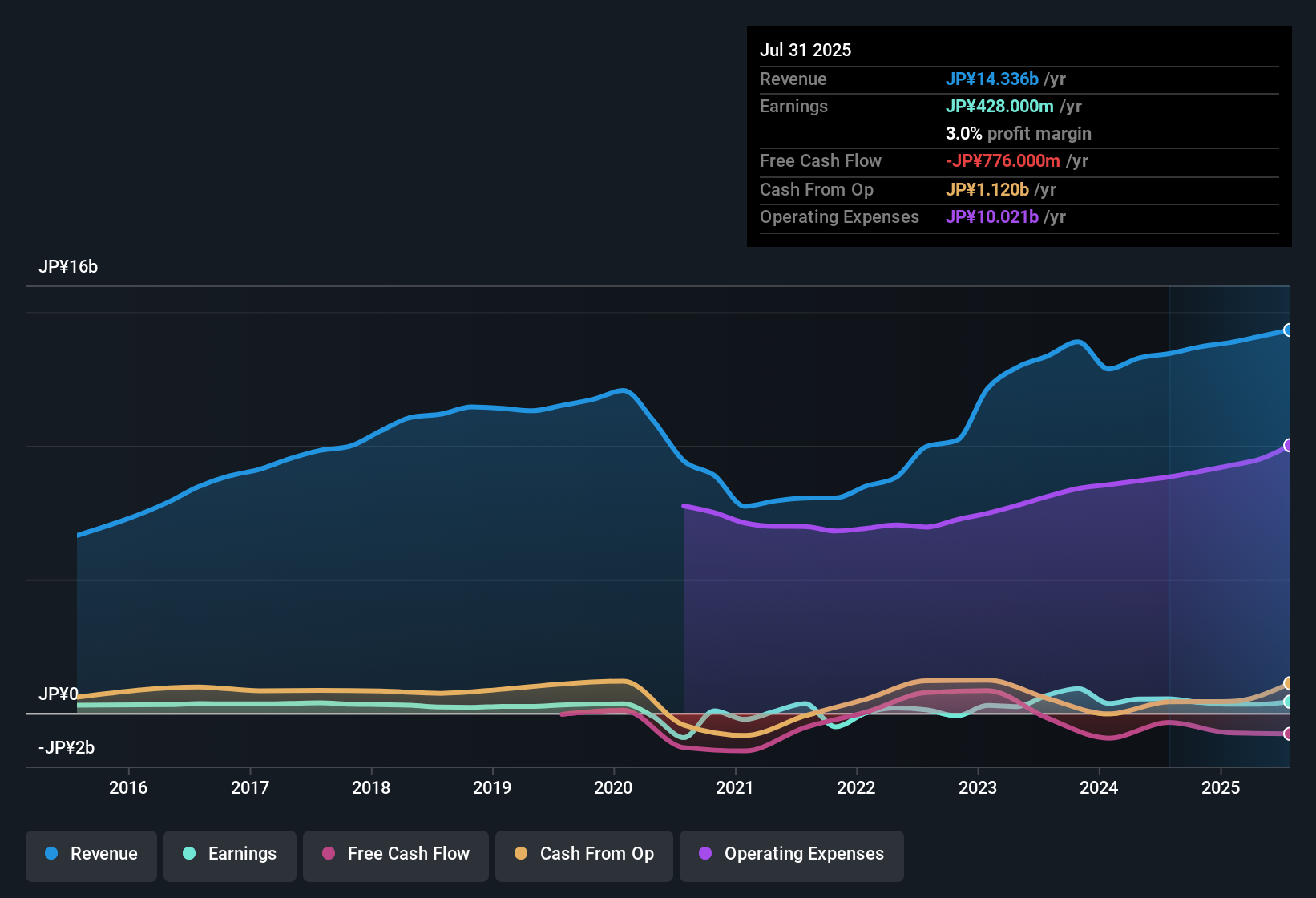Click the Earnings teal dot legend icon
Image resolution: width=1316 pixels, height=898 pixels.
[189, 854]
